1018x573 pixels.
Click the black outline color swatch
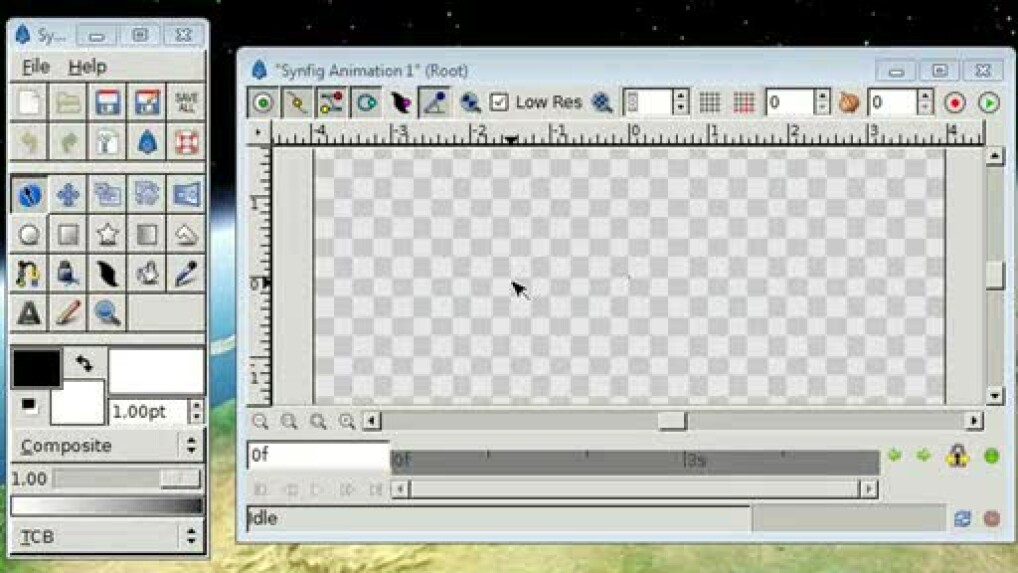35,368
